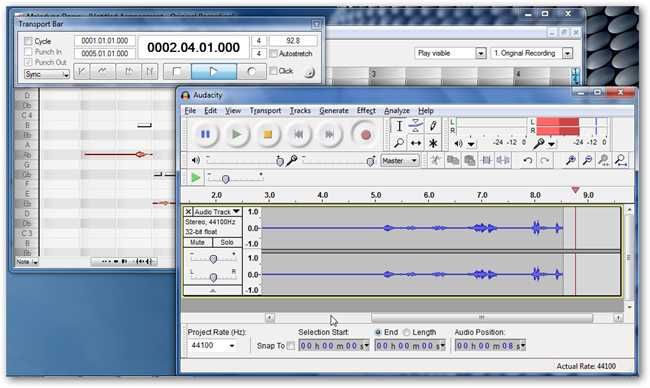Open the Effect menu
The height and width of the screenshot is (388, 650).
366,111
